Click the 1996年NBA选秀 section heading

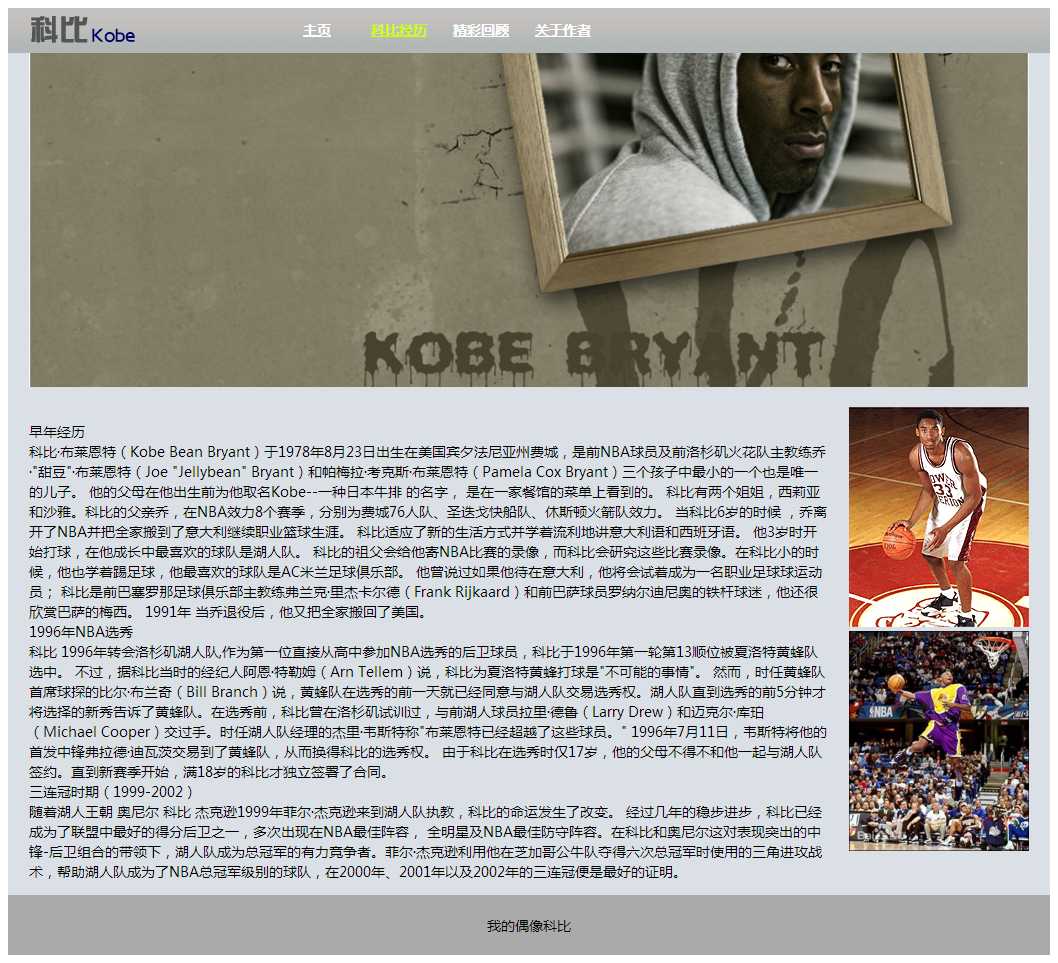click(81, 632)
